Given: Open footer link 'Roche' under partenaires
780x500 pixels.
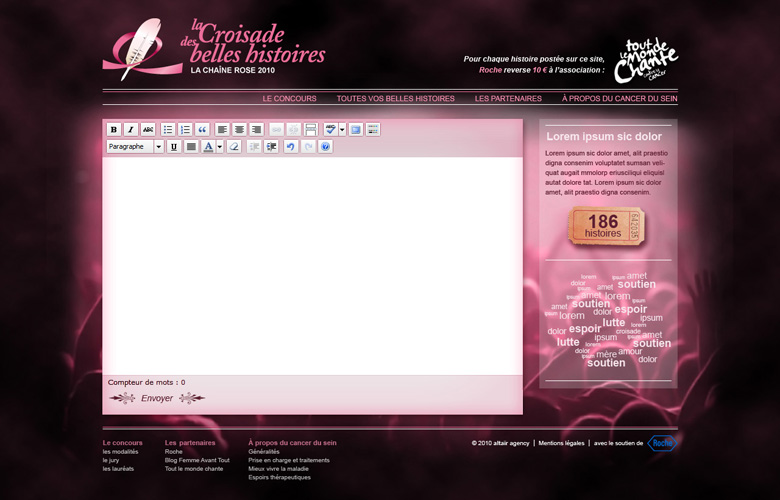Looking at the screenshot, I should click(174, 452).
